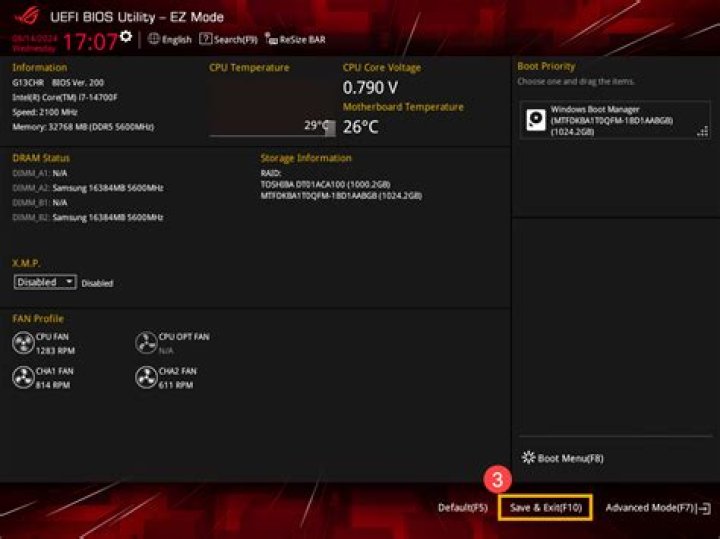Click the ReSize BAR icon
The image size is (720, 539).
(271, 39)
